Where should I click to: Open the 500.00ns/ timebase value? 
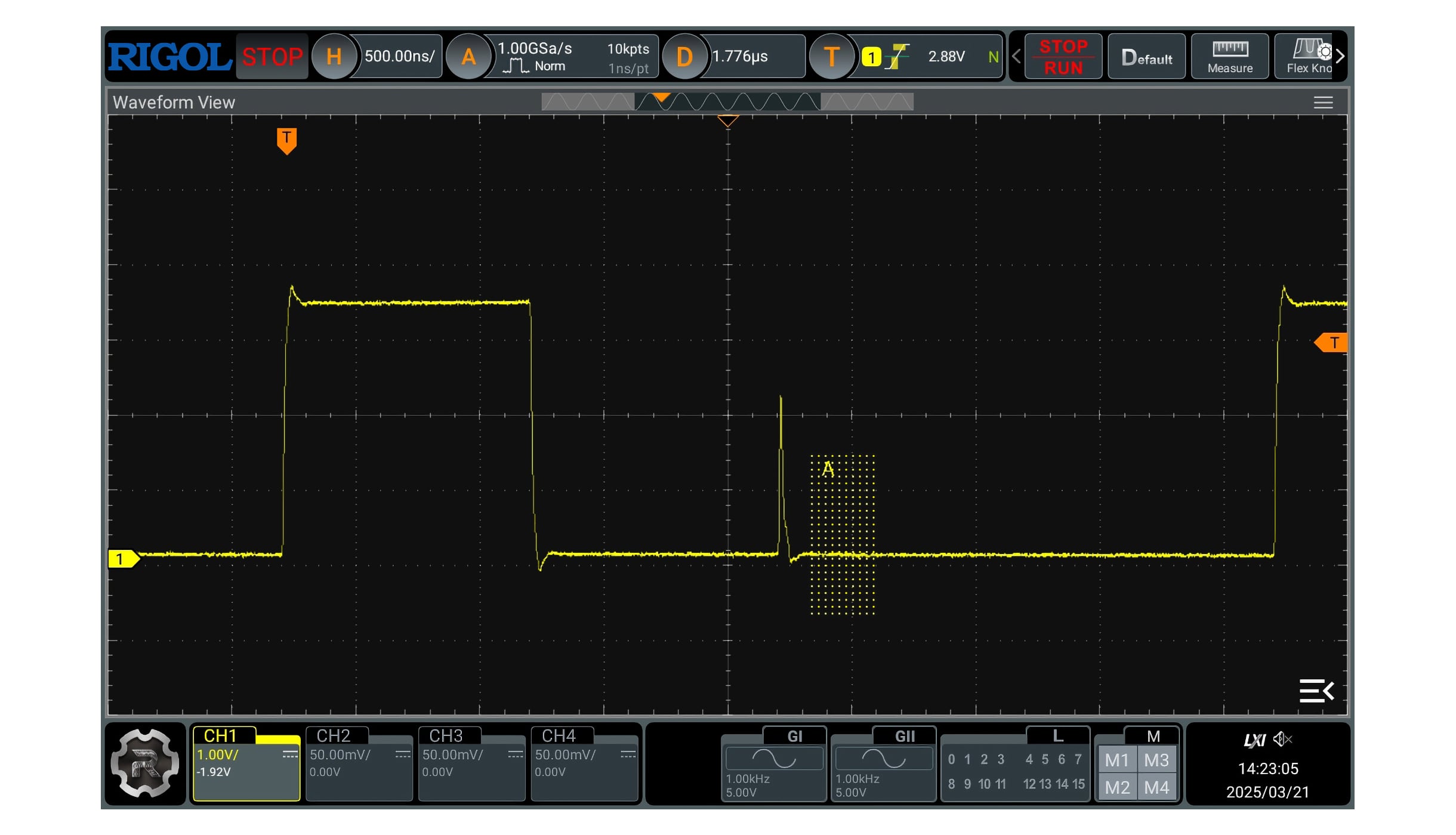[x=400, y=56]
